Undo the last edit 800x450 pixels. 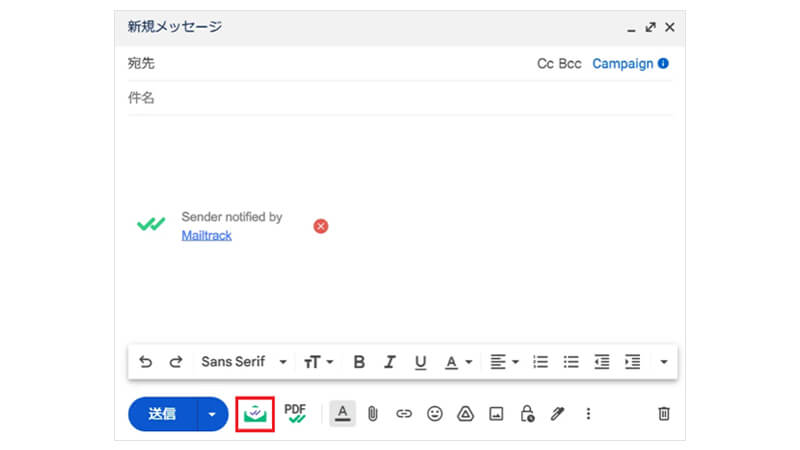pos(145,362)
